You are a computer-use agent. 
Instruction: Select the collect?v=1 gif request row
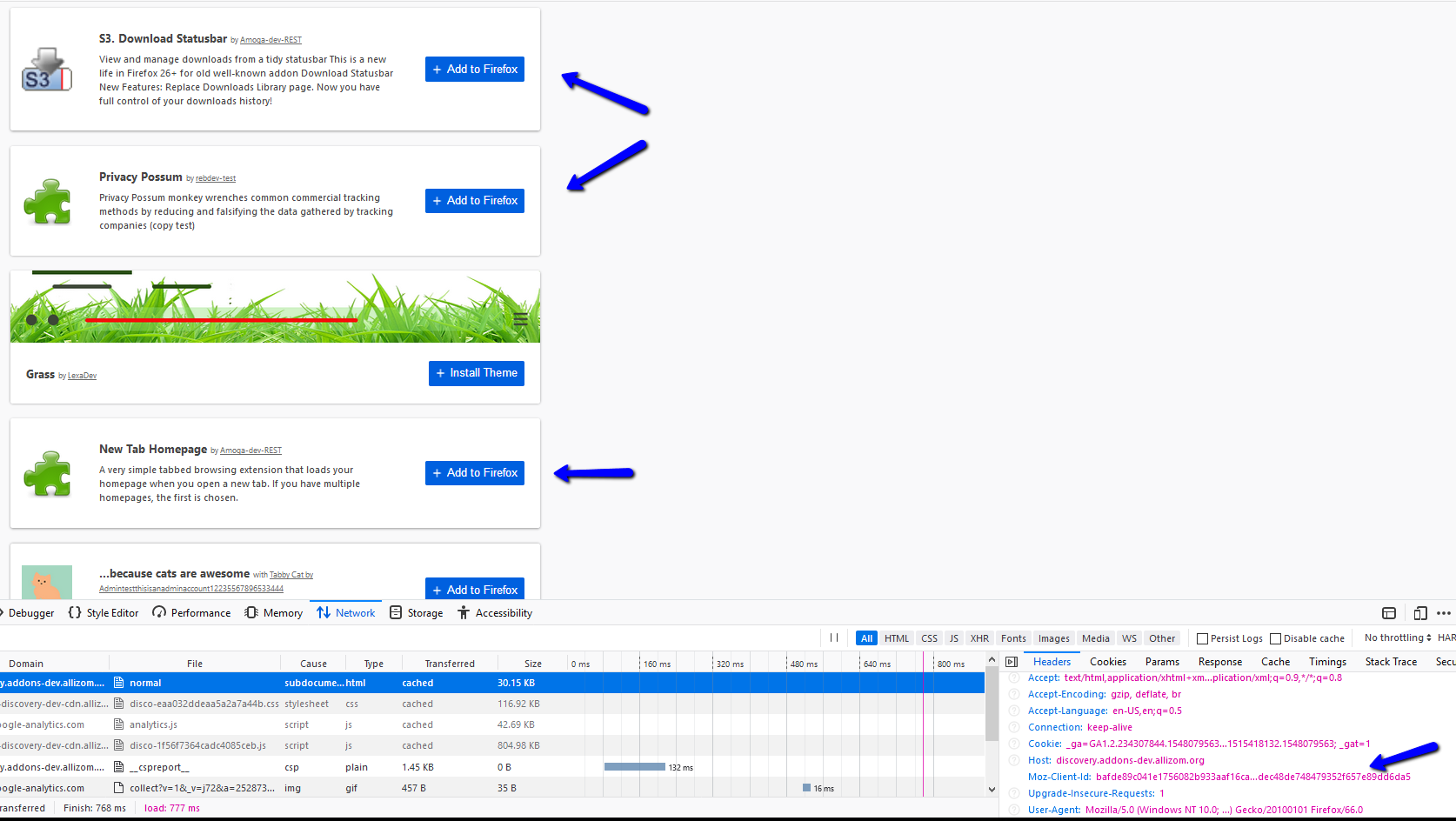492,788
